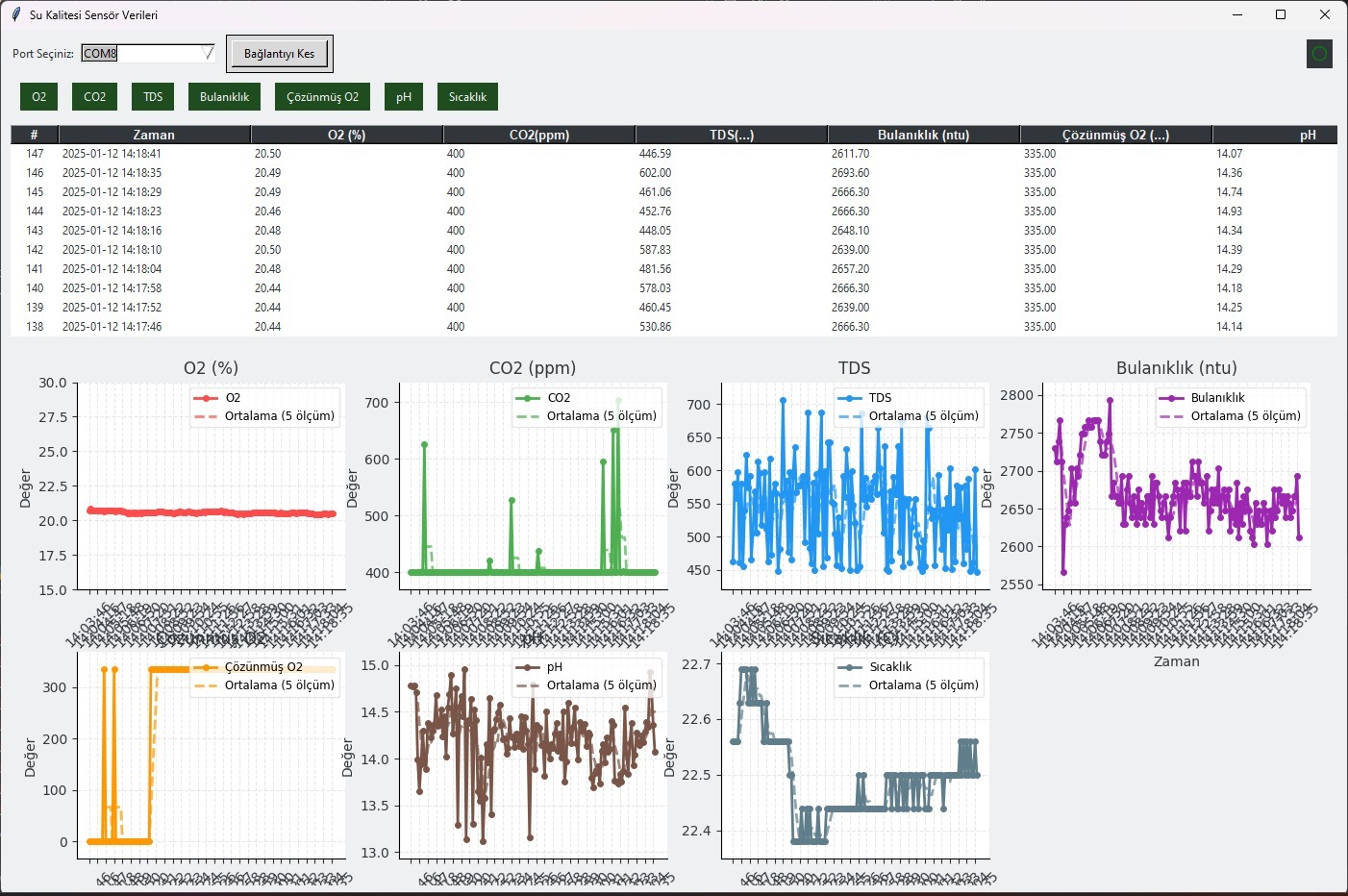1348x896 pixels.
Task: Click the pH value 14.93
Action: 1229,212
